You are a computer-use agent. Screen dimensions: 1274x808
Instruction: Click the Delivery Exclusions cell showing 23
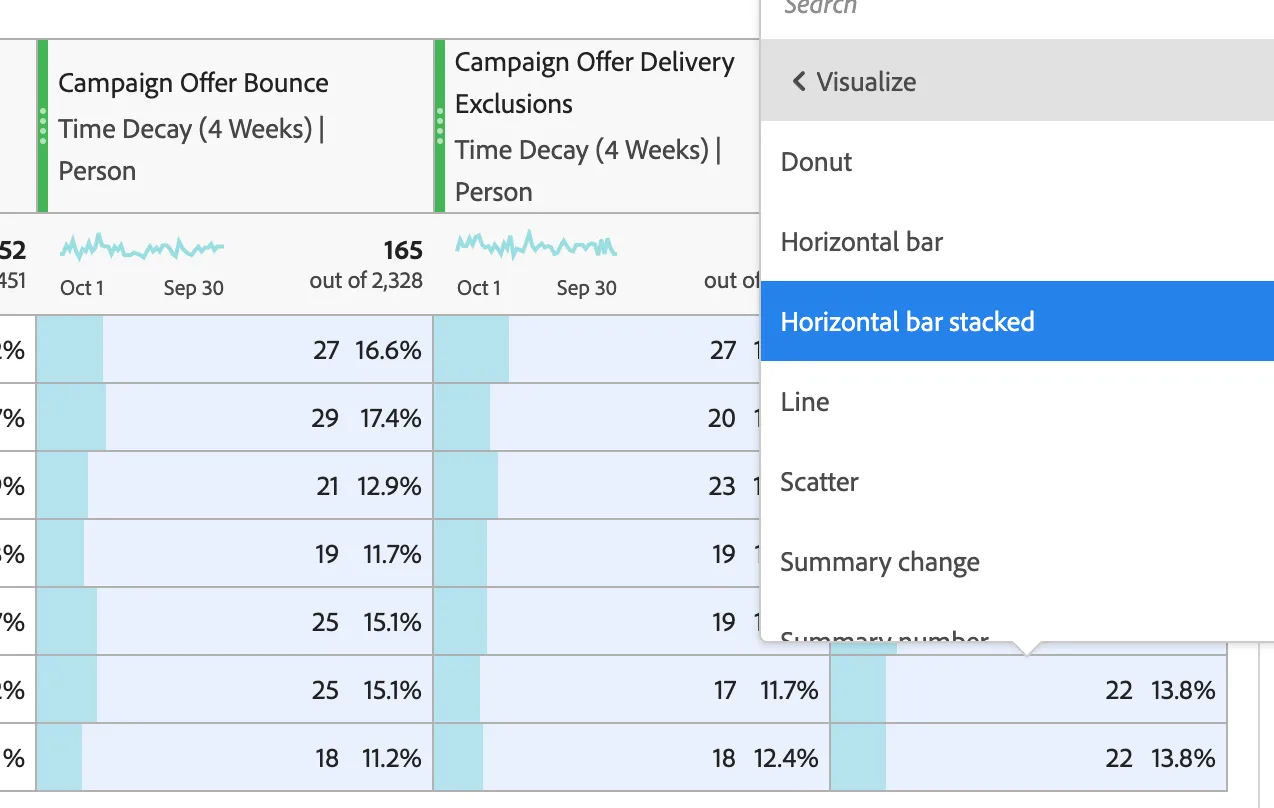click(x=597, y=486)
